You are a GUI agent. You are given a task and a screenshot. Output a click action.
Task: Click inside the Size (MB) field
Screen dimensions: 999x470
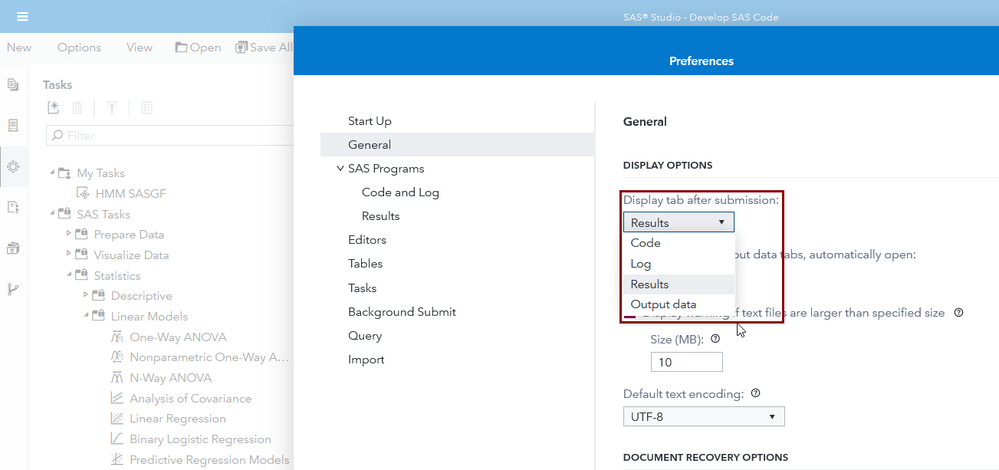tap(686, 362)
